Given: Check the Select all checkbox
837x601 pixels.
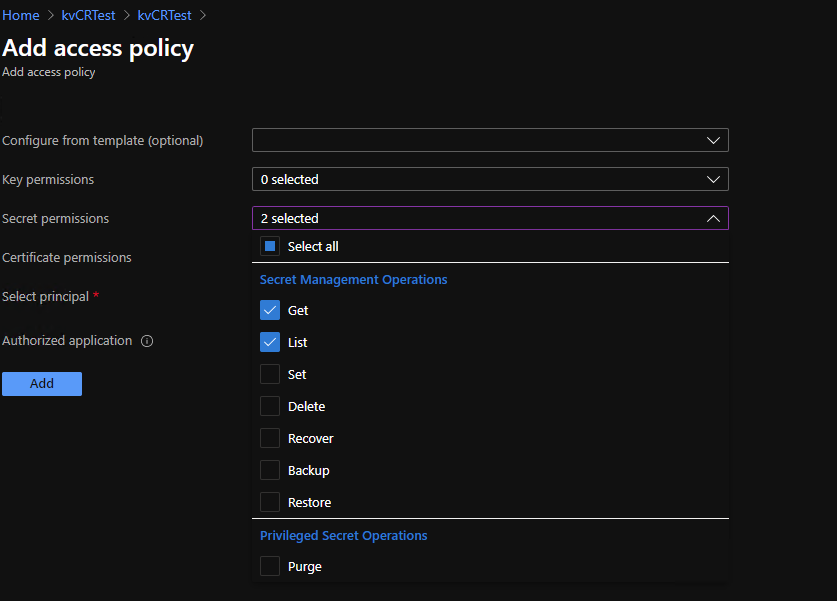Looking at the screenshot, I should (270, 246).
